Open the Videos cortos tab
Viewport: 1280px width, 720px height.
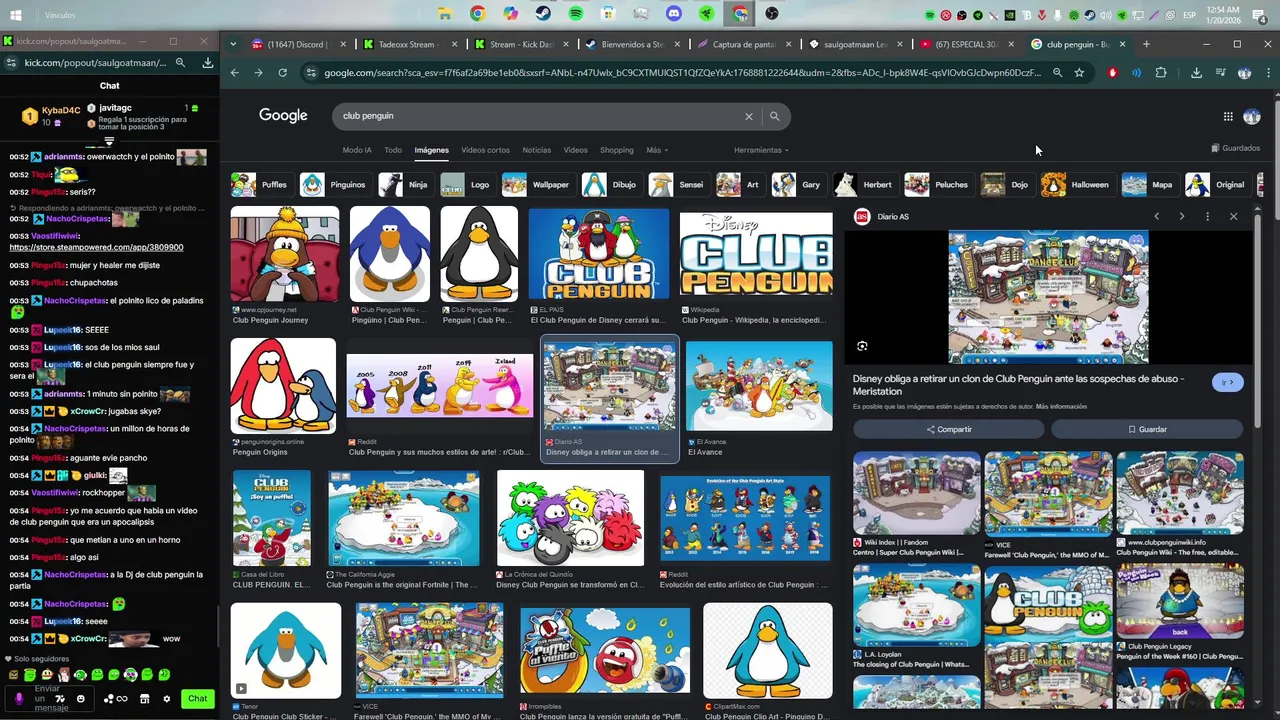(485, 150)
